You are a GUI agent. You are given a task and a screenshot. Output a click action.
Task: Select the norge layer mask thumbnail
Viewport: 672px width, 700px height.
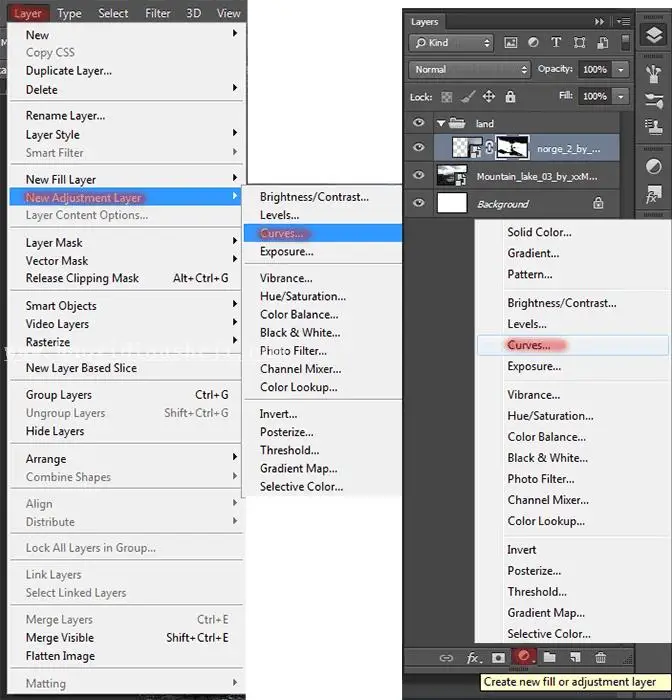(513, 148)
